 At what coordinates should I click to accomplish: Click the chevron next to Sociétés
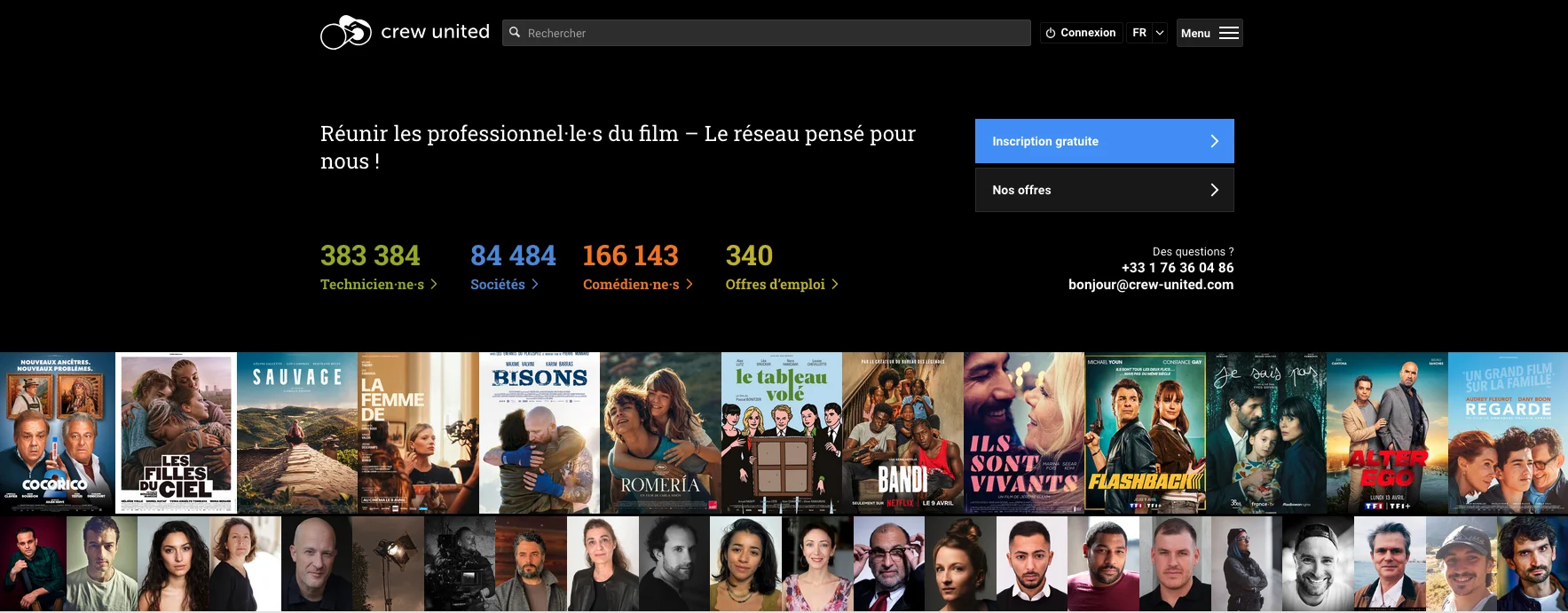(535, 284)
